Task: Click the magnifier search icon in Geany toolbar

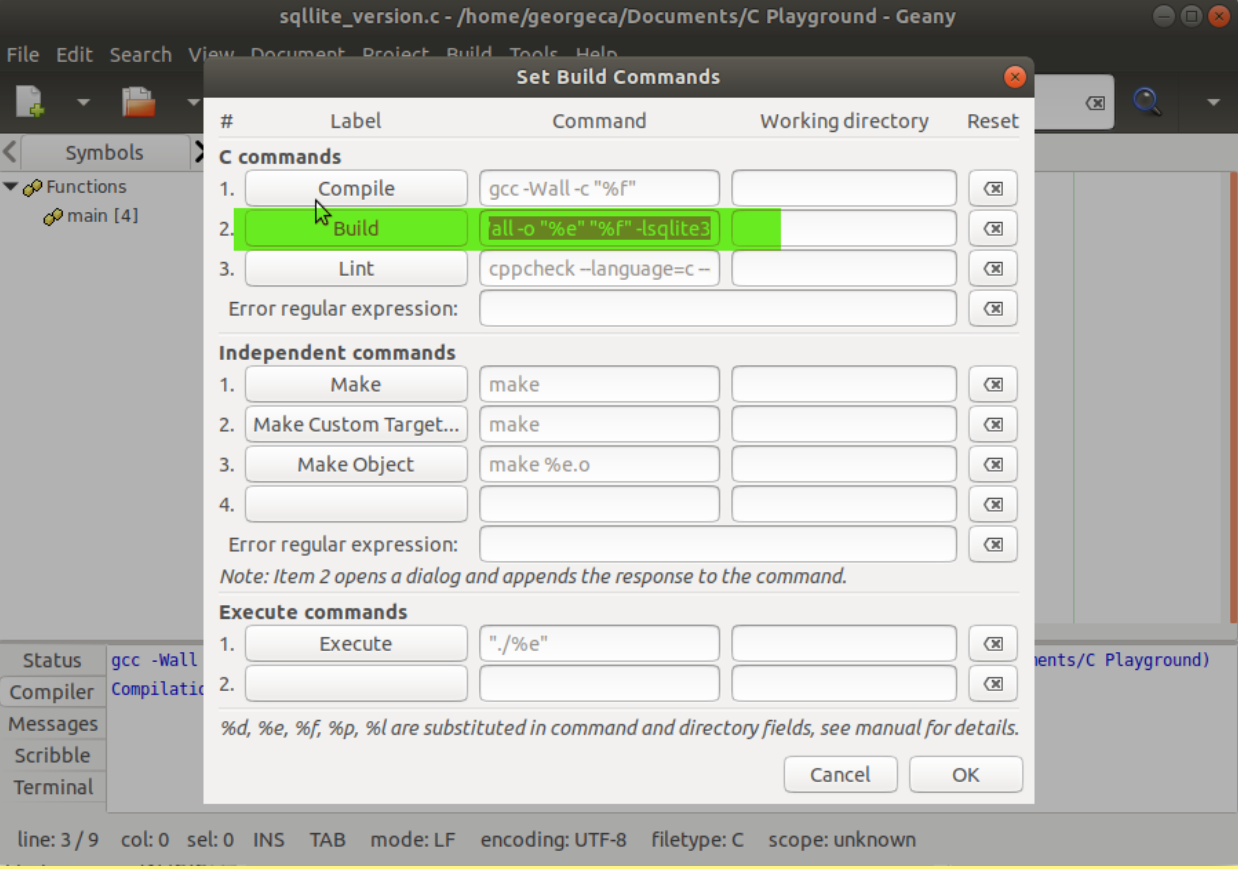Action: point(1146,101)
